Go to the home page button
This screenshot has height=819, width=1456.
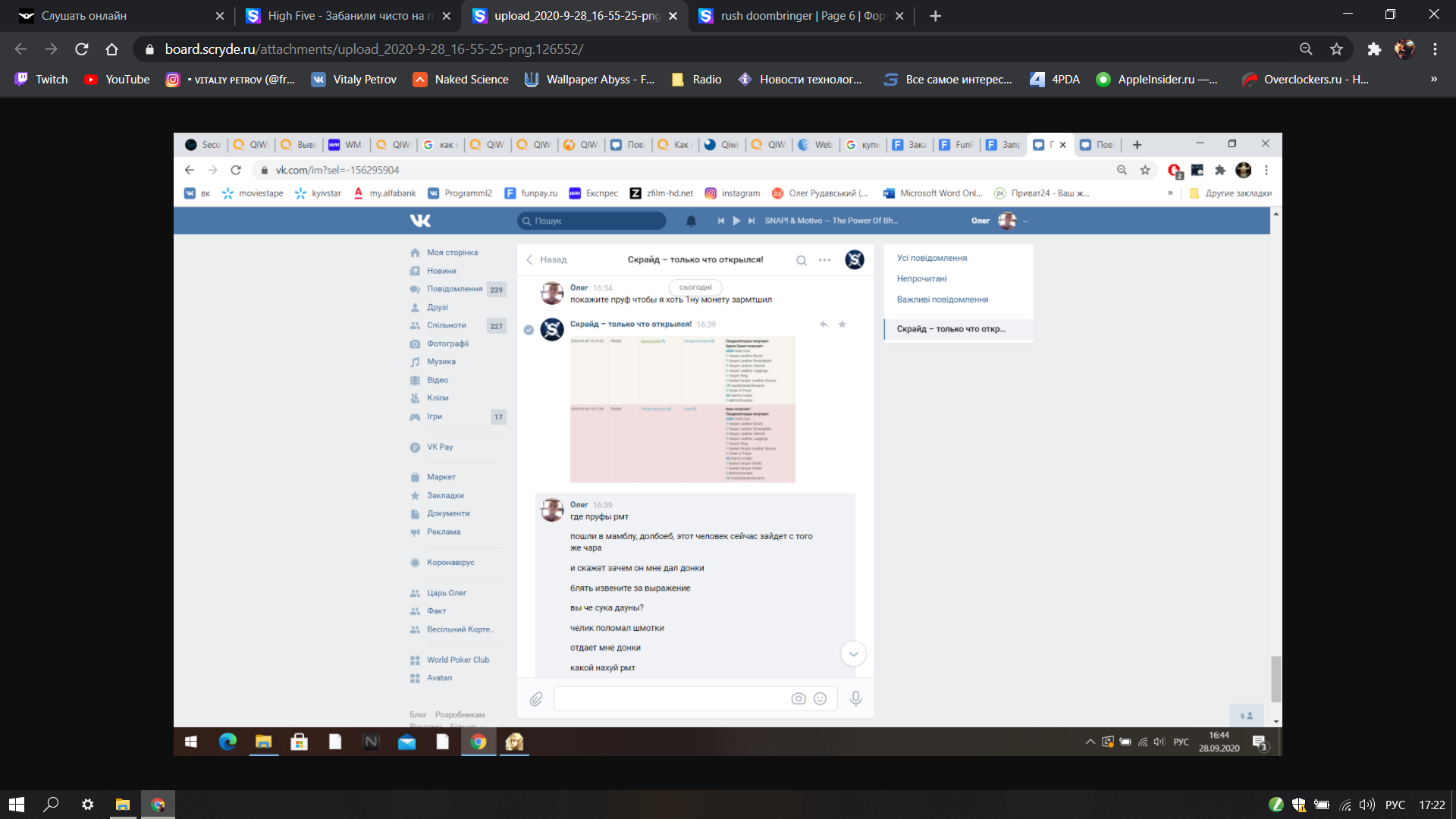click(111, 49)
